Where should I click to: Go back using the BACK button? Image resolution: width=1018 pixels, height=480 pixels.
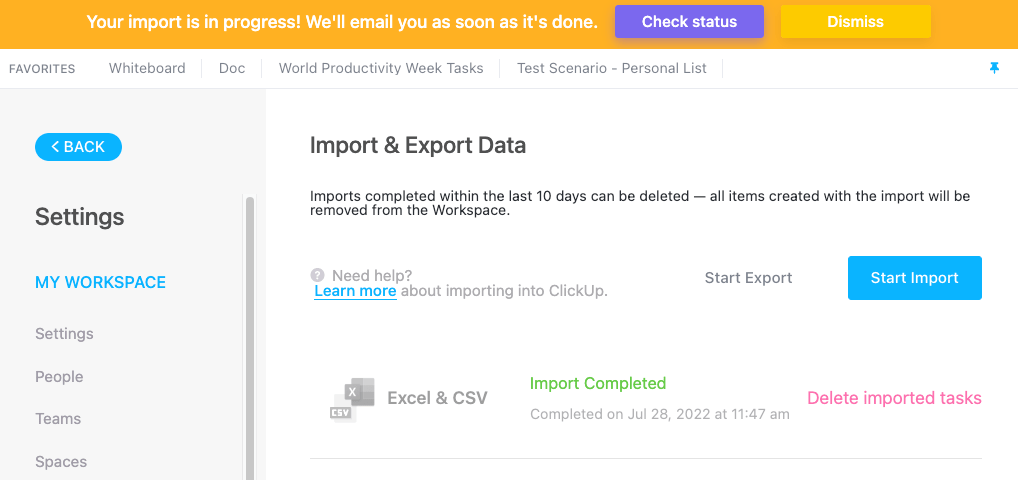[78, 147]
